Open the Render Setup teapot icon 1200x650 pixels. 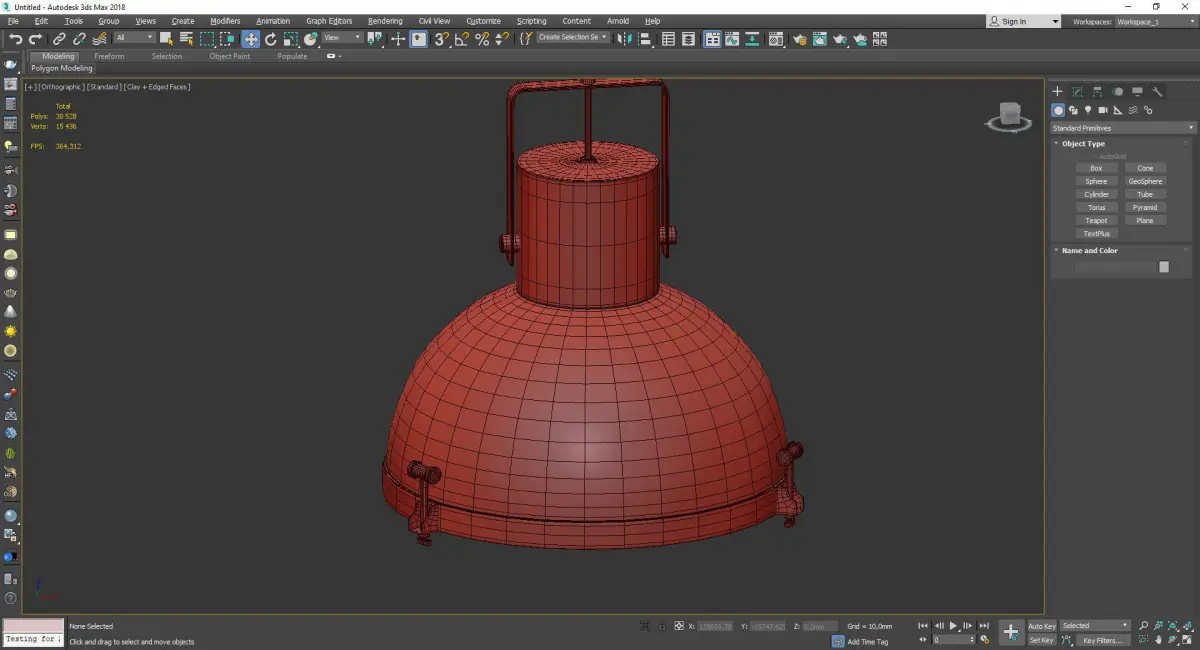(799, 39)
